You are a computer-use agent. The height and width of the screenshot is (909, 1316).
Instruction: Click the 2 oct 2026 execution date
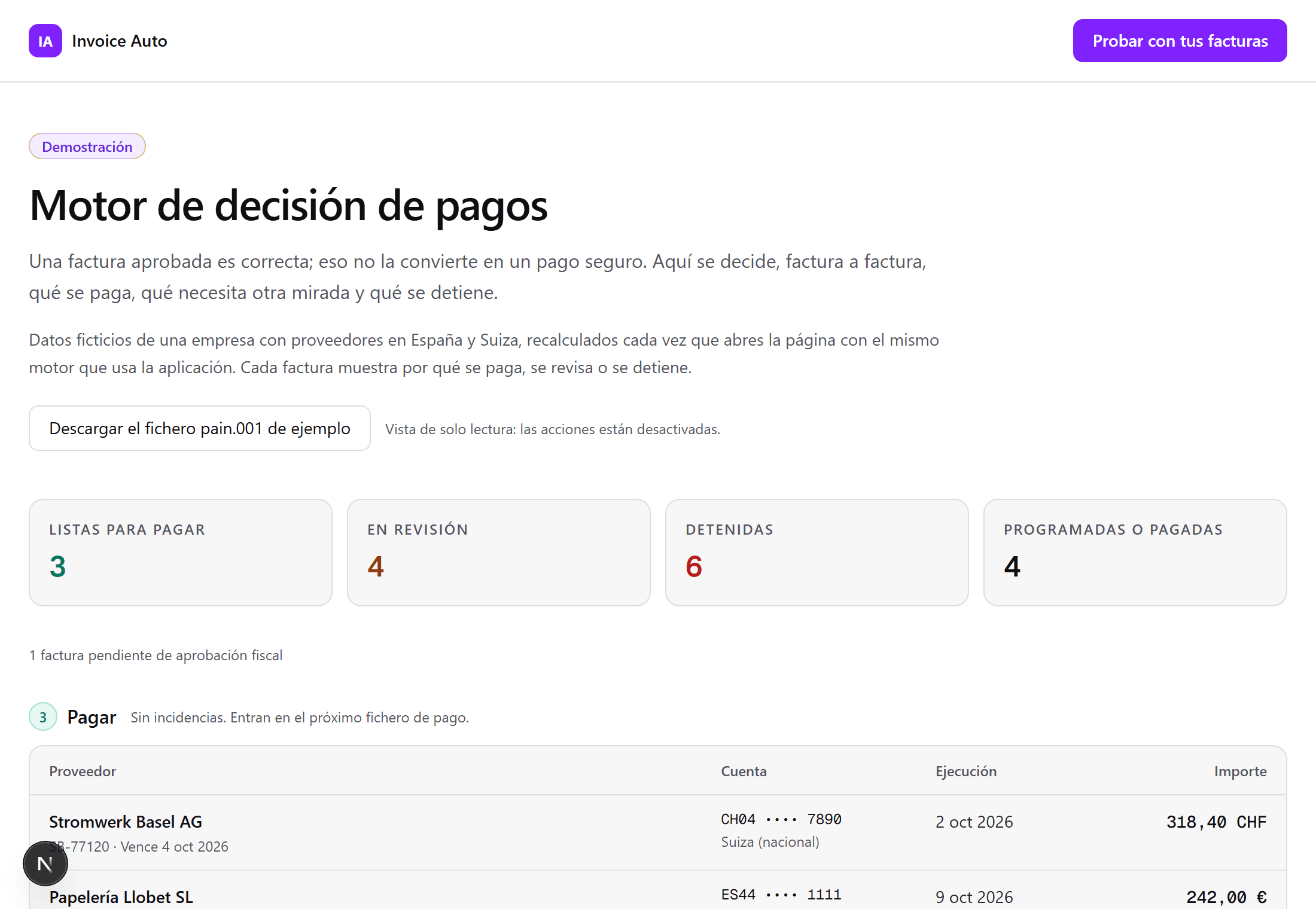[x=974, y=822]
